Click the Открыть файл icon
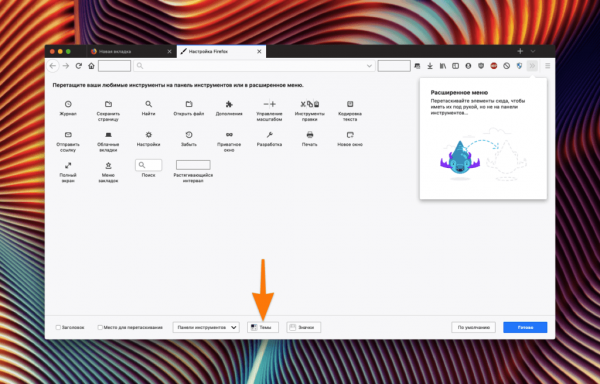The height and width of the screenshot is (384, 600). (x=189, y=104)
